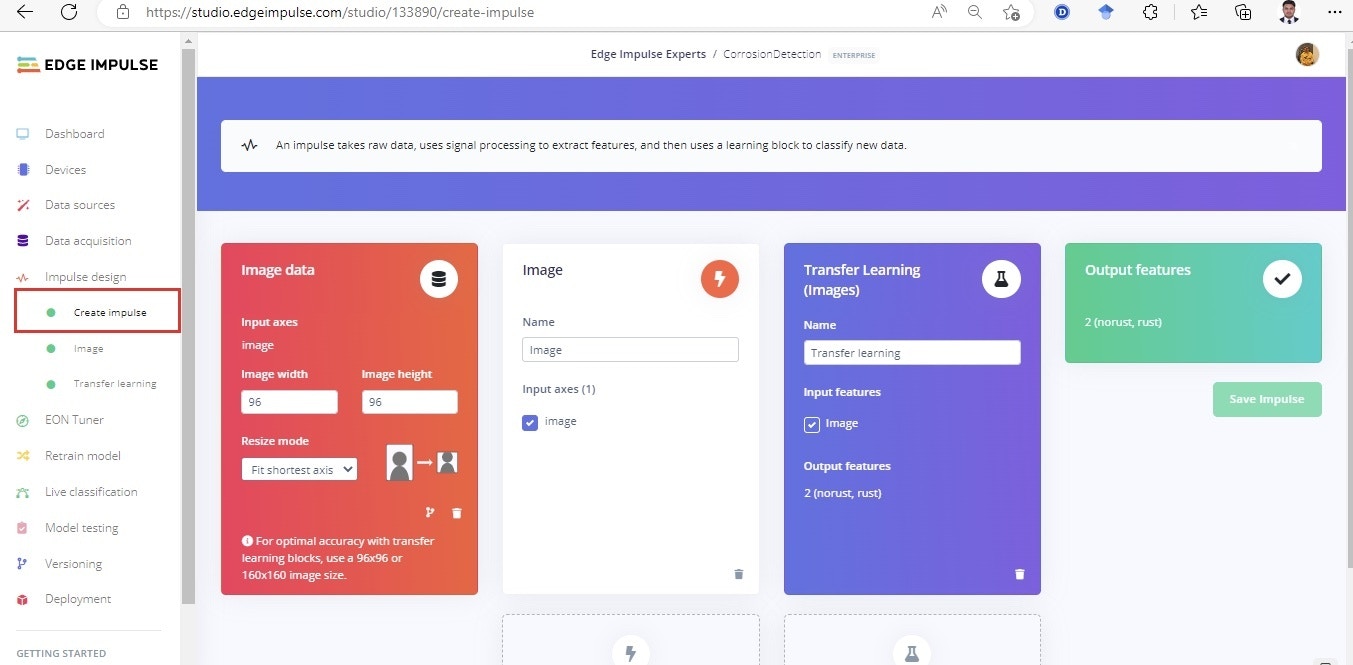
Task: Open Transfer learning sub-item in sidebar
Action: coord(115,384)
